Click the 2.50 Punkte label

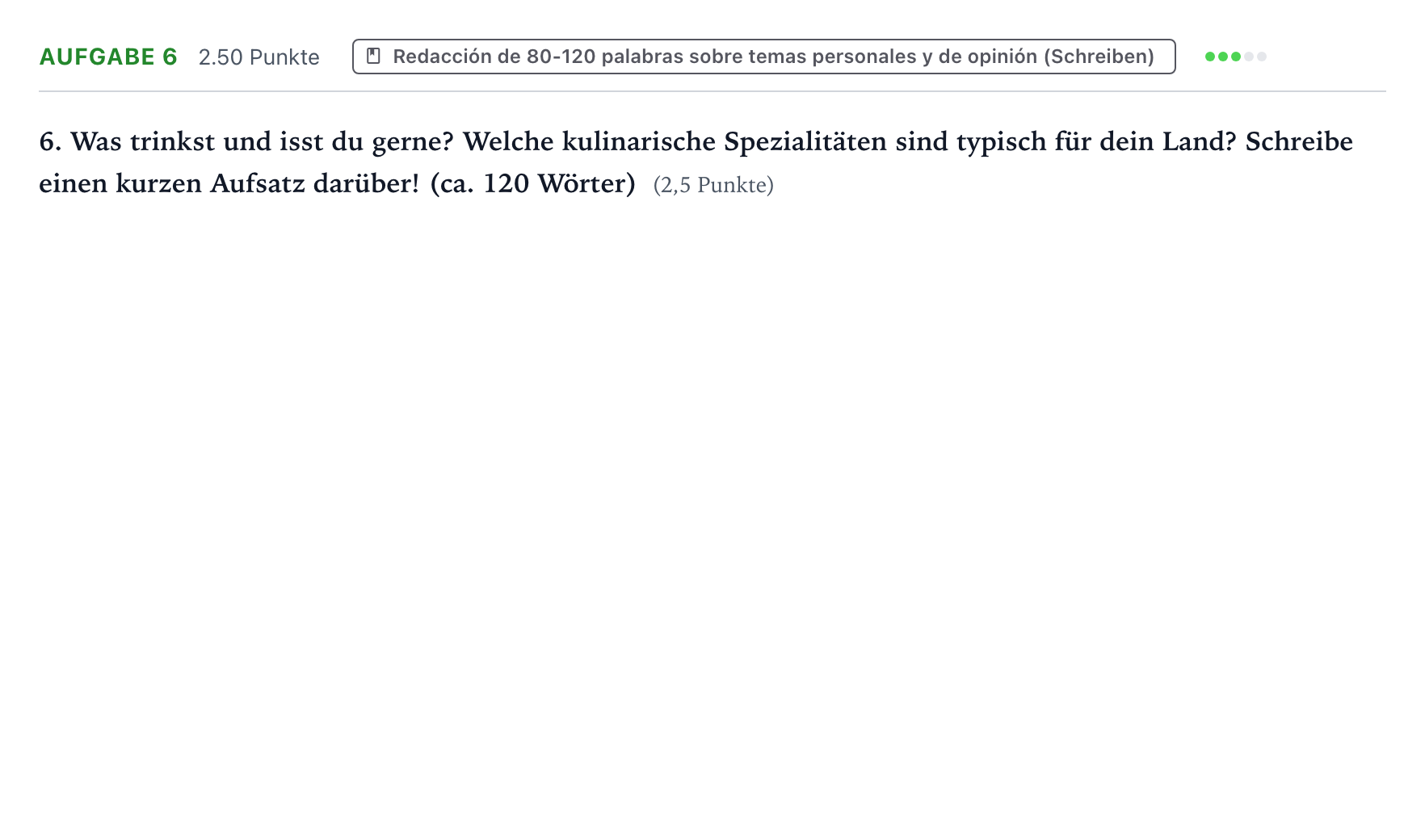coord(259,57)
